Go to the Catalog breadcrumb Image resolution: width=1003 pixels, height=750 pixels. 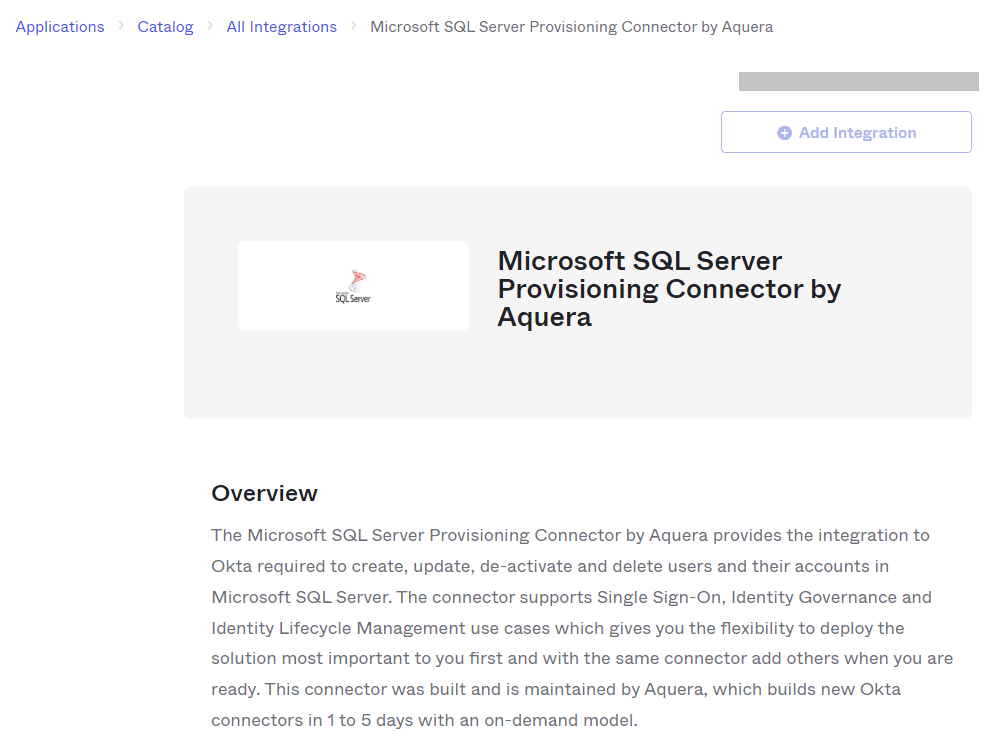[165, 27]
